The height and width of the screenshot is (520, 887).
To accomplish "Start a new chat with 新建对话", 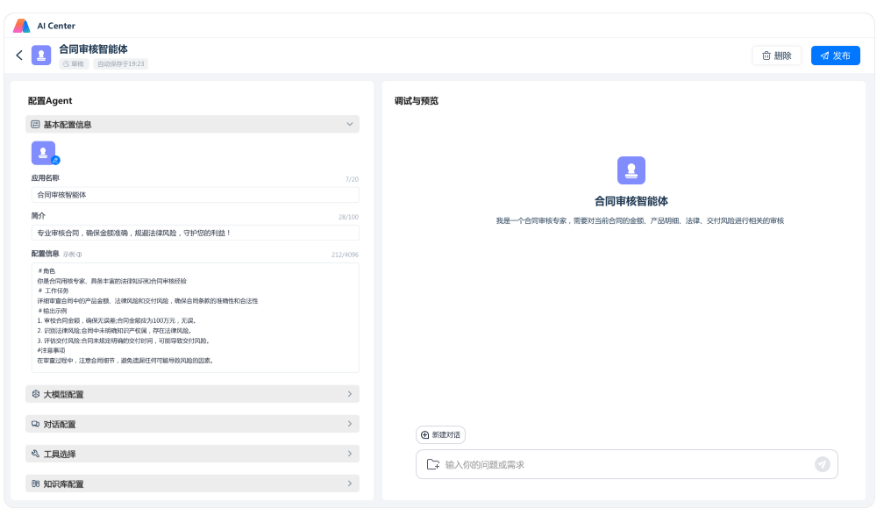I will 441,435.
